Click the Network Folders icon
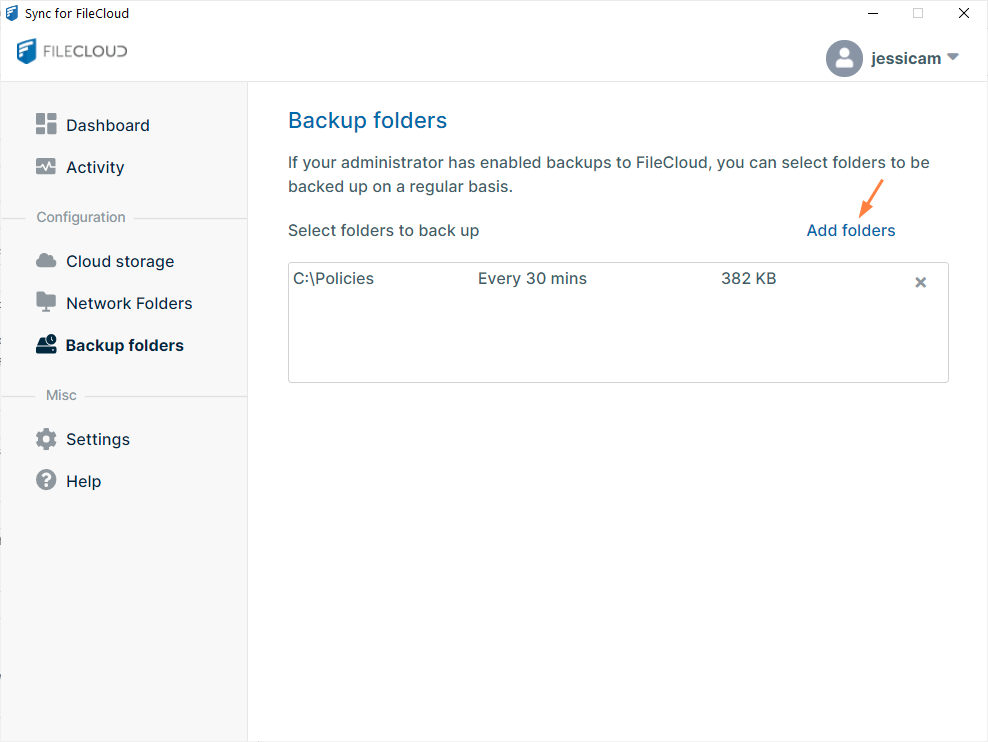The width and height of the screenshot is (988, 742). (46, 302)
